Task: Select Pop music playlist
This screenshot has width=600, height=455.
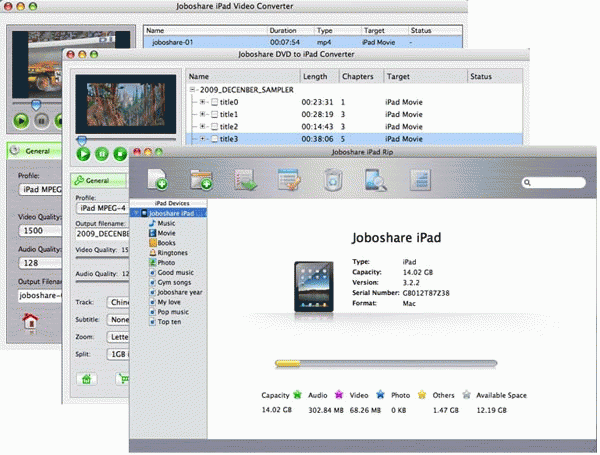Action: 173,312
